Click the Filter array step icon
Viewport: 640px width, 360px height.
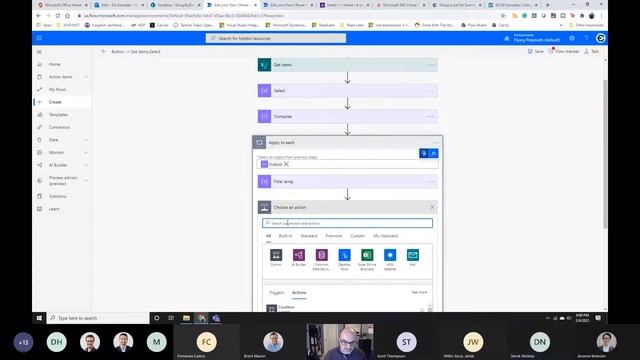click(264, 182)
